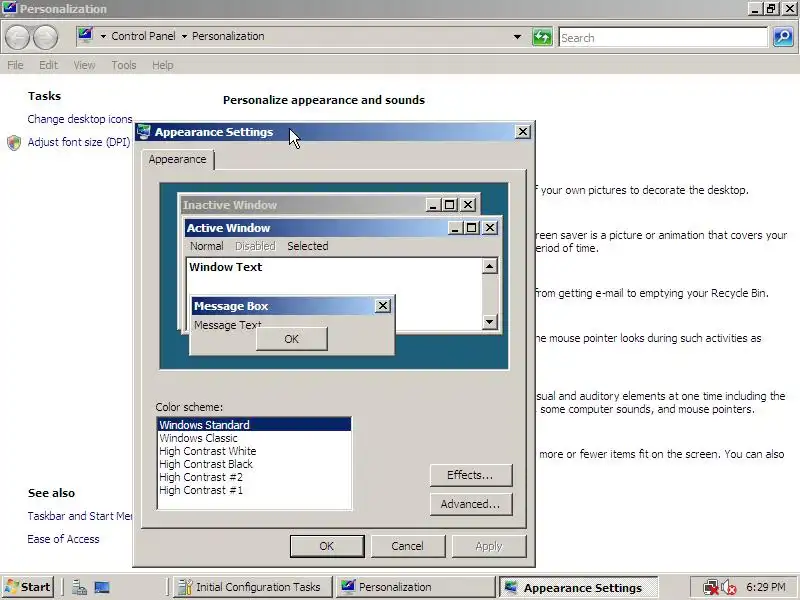Confirm with the dialog's bottom OK button
Screen dimensions: 800x600
327,546
